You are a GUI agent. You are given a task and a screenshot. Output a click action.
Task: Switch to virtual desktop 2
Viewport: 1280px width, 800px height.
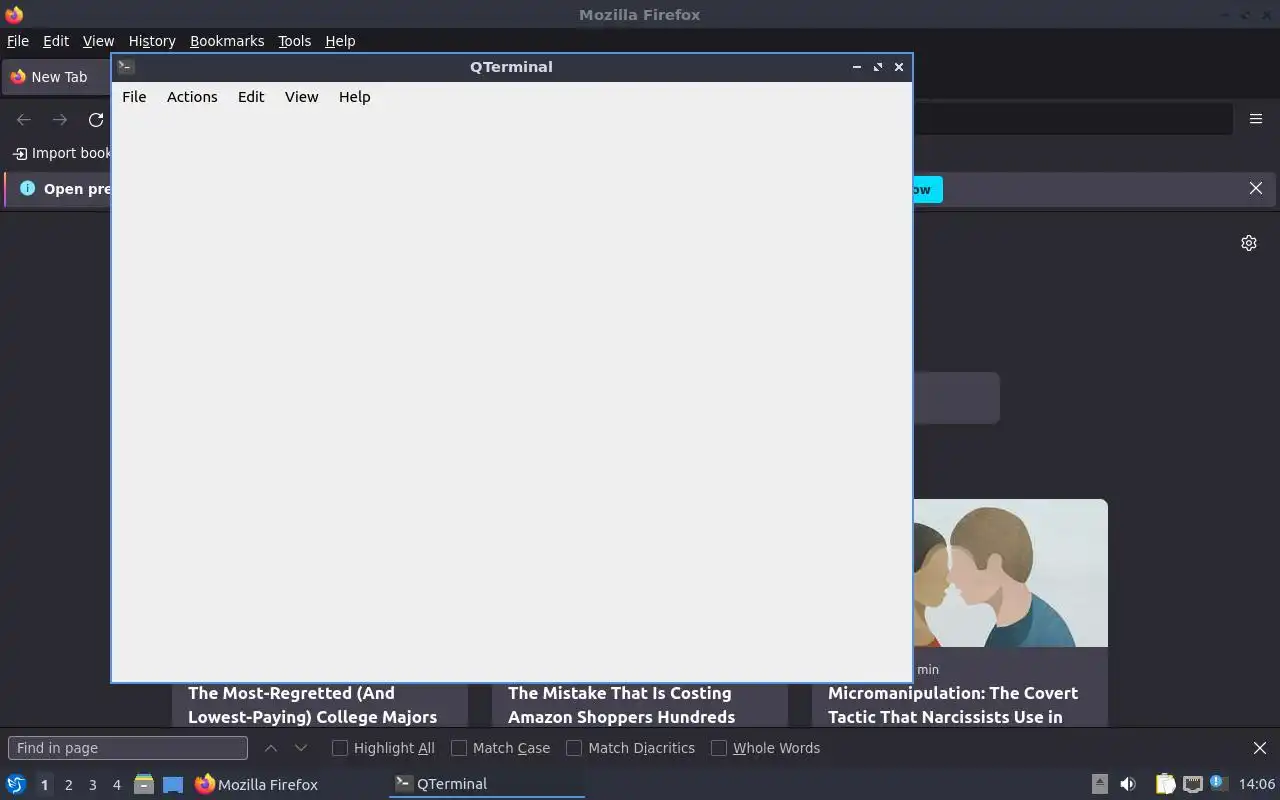click(x=68, y=785)
